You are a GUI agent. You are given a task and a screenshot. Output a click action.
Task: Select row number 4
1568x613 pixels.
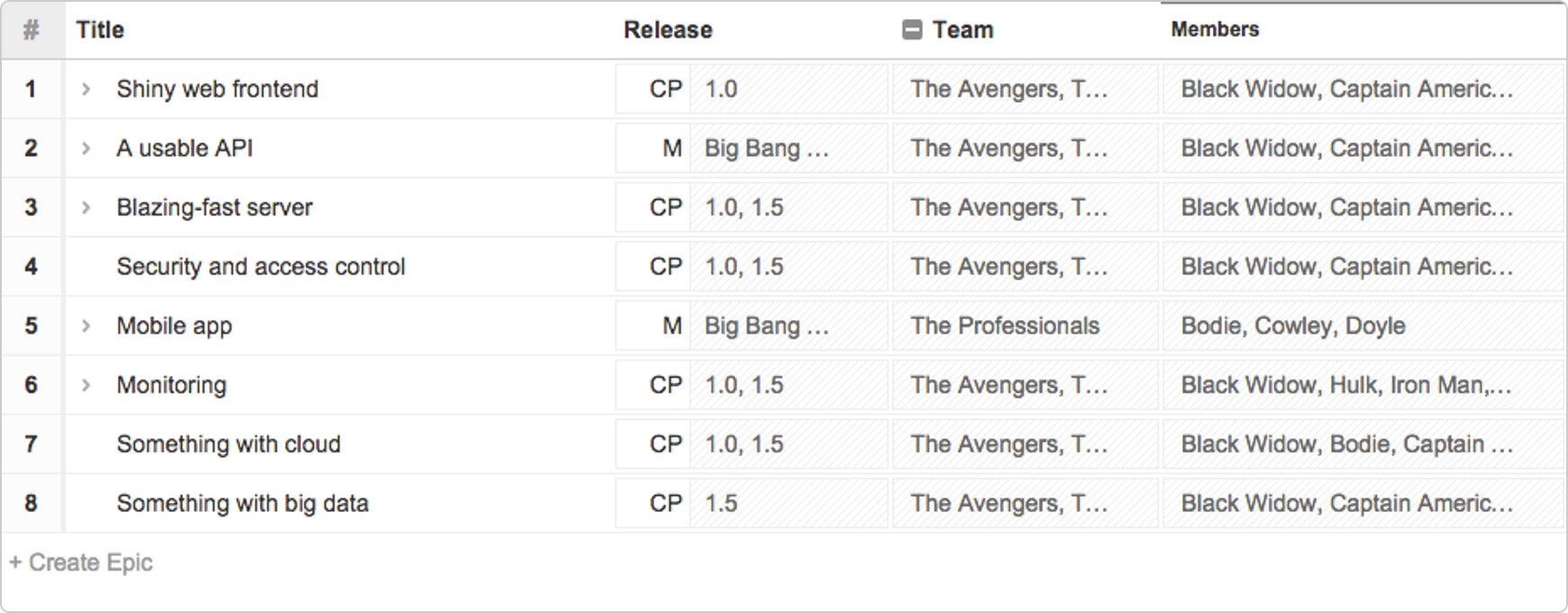coord(32,267)
